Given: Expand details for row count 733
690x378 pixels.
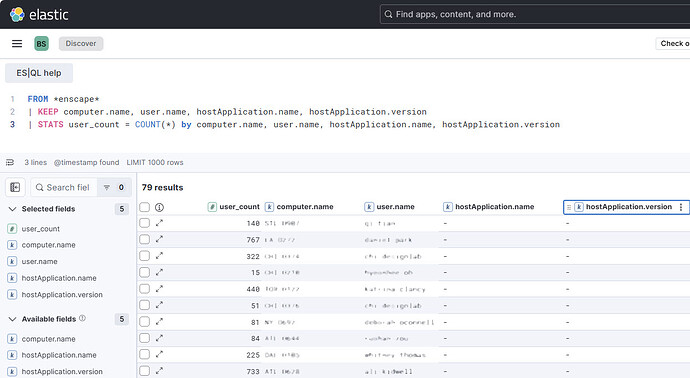Looking at the screenshot, I should 159,371.
